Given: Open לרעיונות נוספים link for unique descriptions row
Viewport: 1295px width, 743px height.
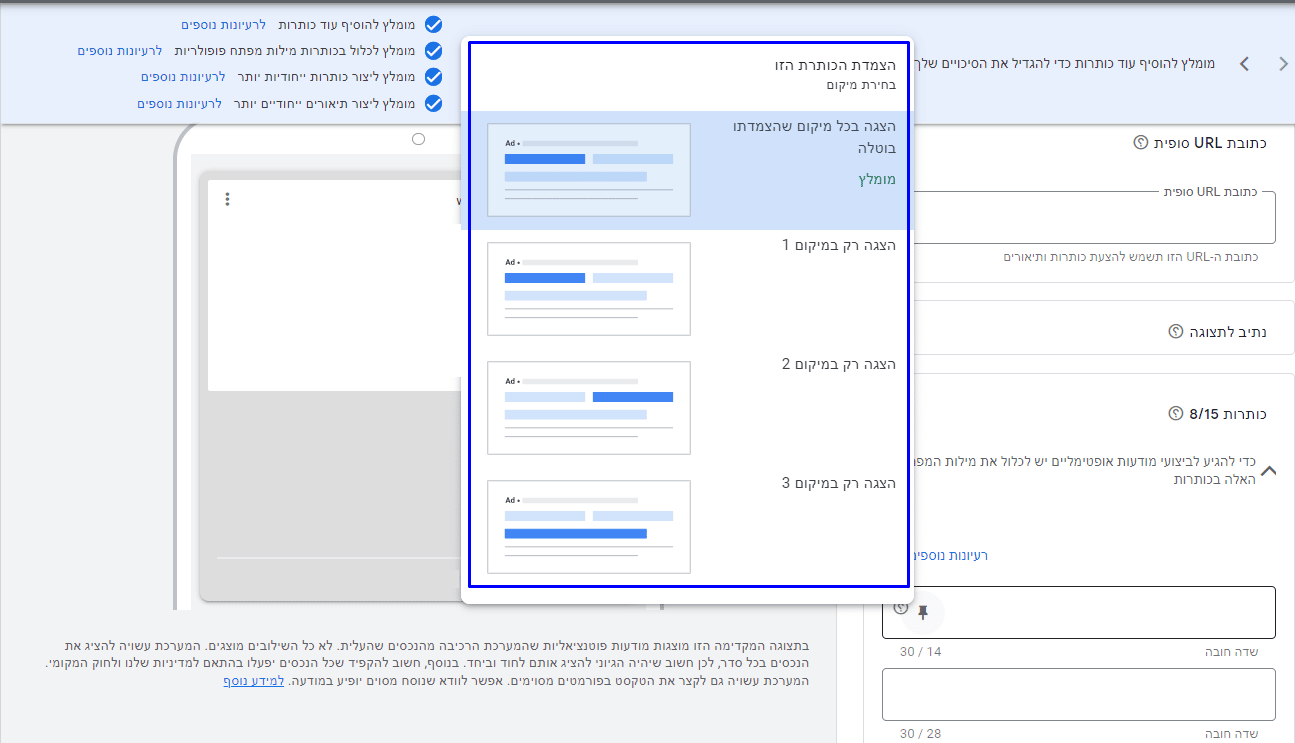Looking at the screenshot, I should [180, 103].
